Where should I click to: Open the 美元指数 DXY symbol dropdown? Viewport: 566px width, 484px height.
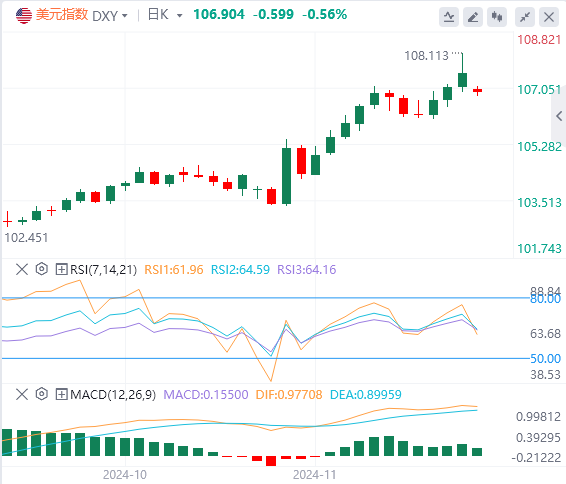(82, 15)
